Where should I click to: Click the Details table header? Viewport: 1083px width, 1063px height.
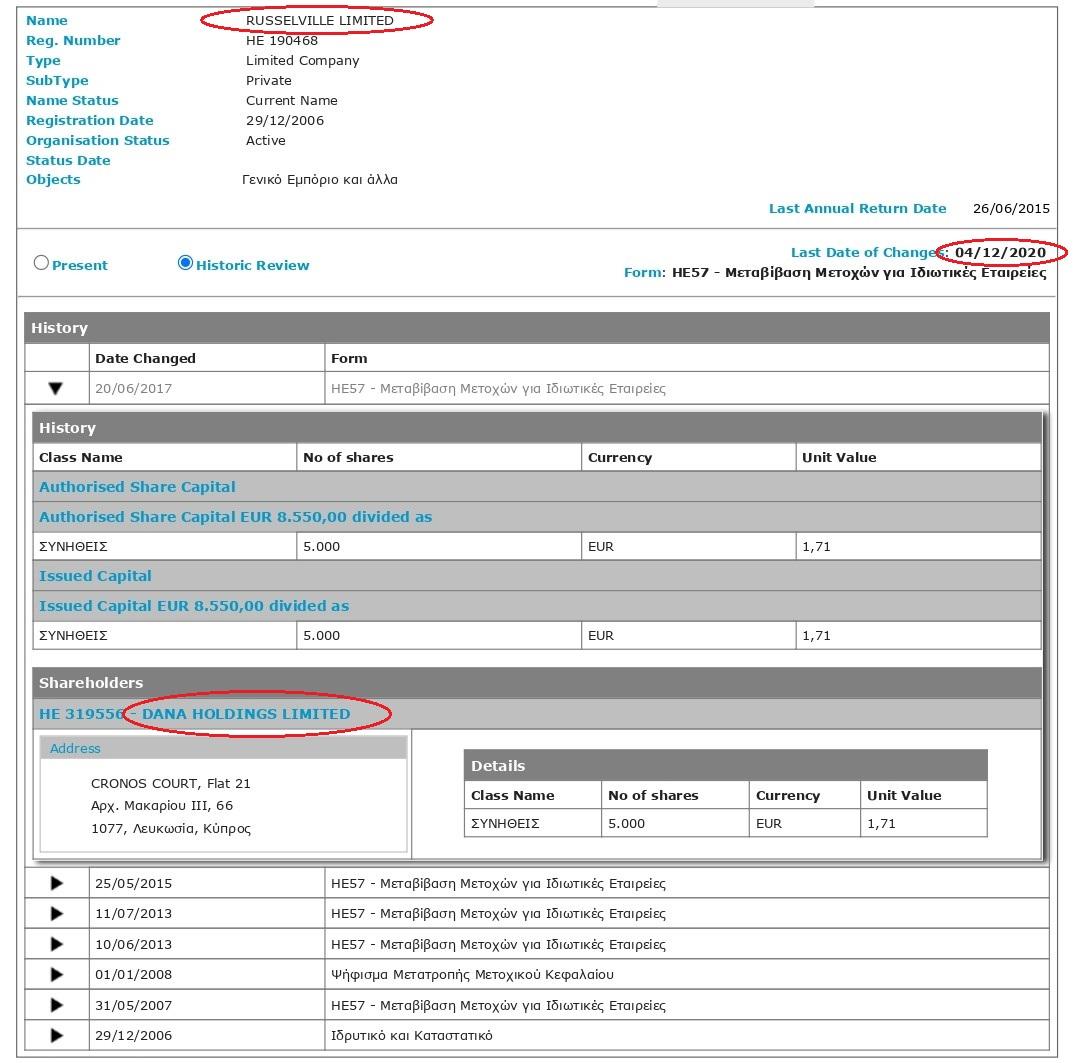pos(498,766)
